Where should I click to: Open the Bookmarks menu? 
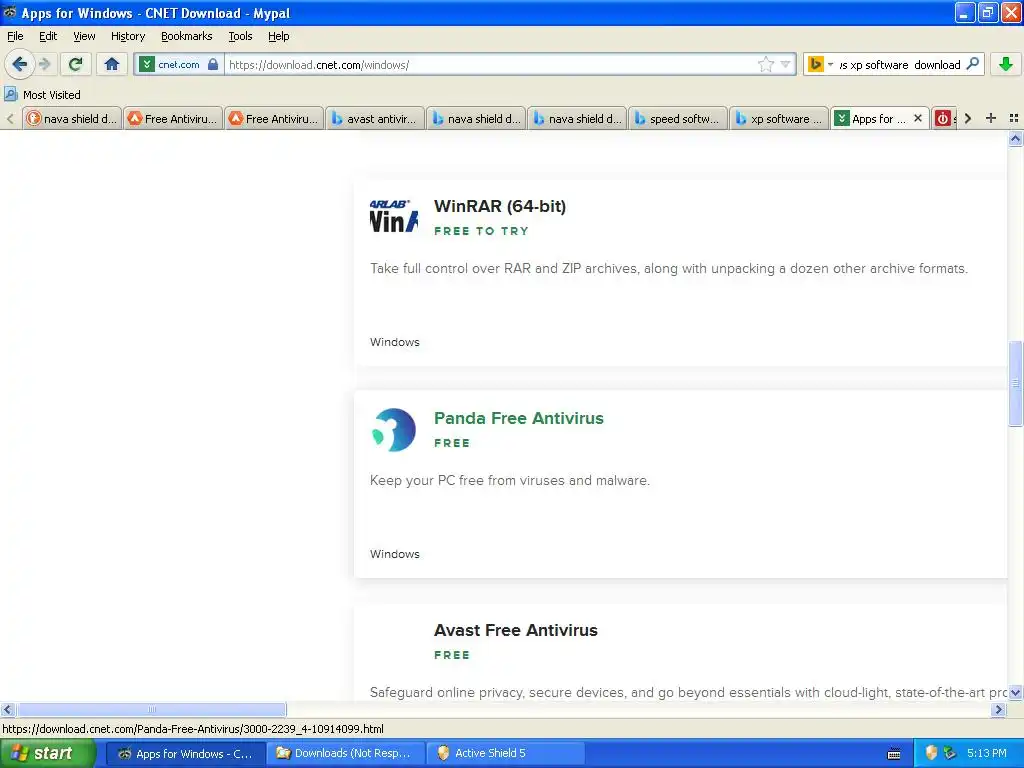tap(187, 36)
